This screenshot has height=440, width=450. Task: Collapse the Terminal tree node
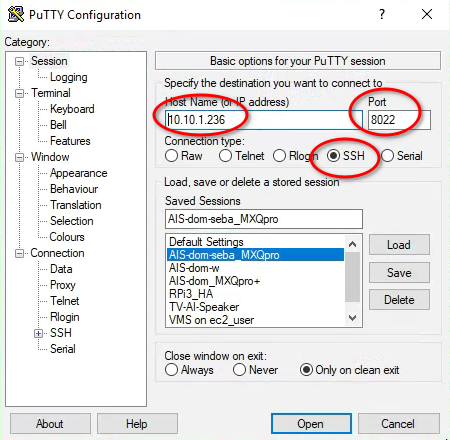tap(20, 93)
